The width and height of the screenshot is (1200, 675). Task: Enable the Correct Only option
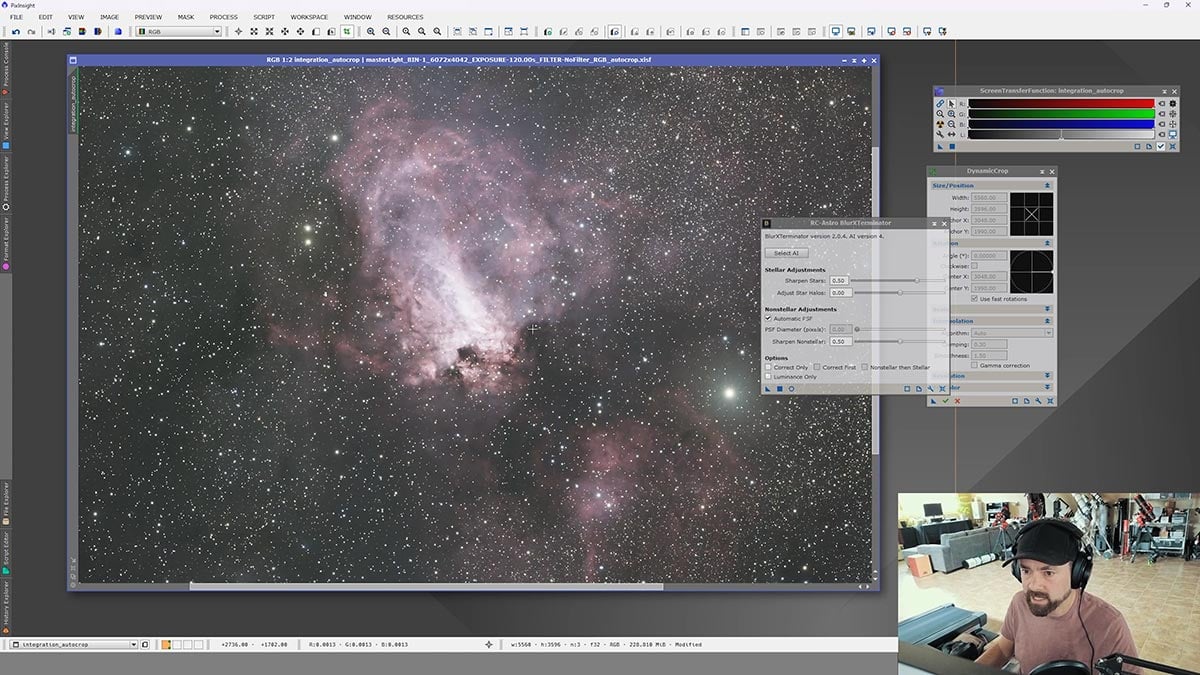coord(768,367)
